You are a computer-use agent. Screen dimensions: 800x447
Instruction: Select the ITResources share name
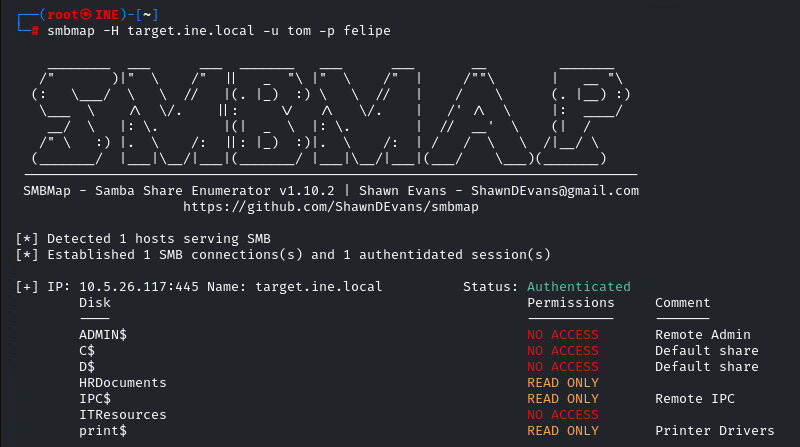[x=122, y=415]
